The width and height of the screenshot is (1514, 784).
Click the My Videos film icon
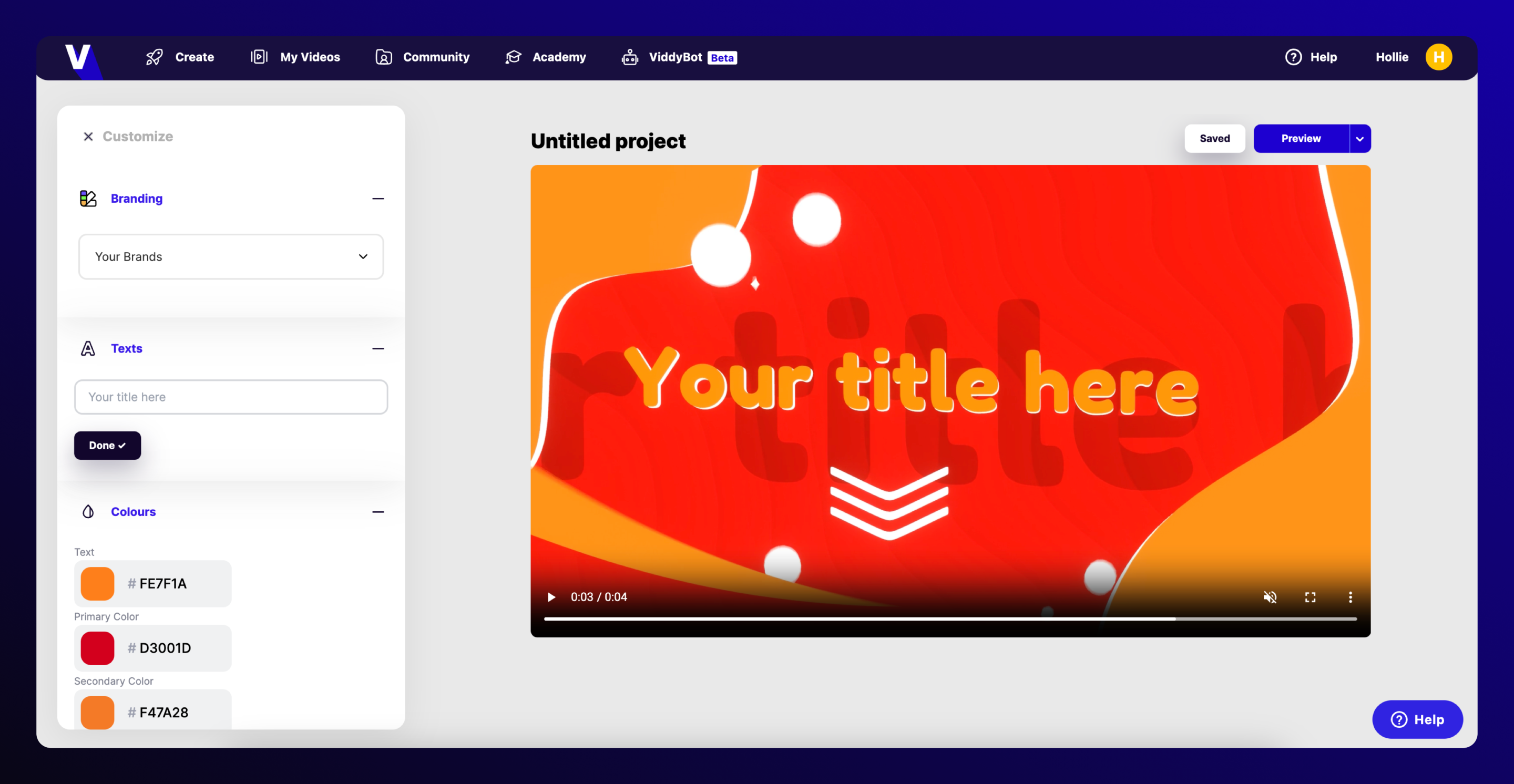(x=259, y=57)
